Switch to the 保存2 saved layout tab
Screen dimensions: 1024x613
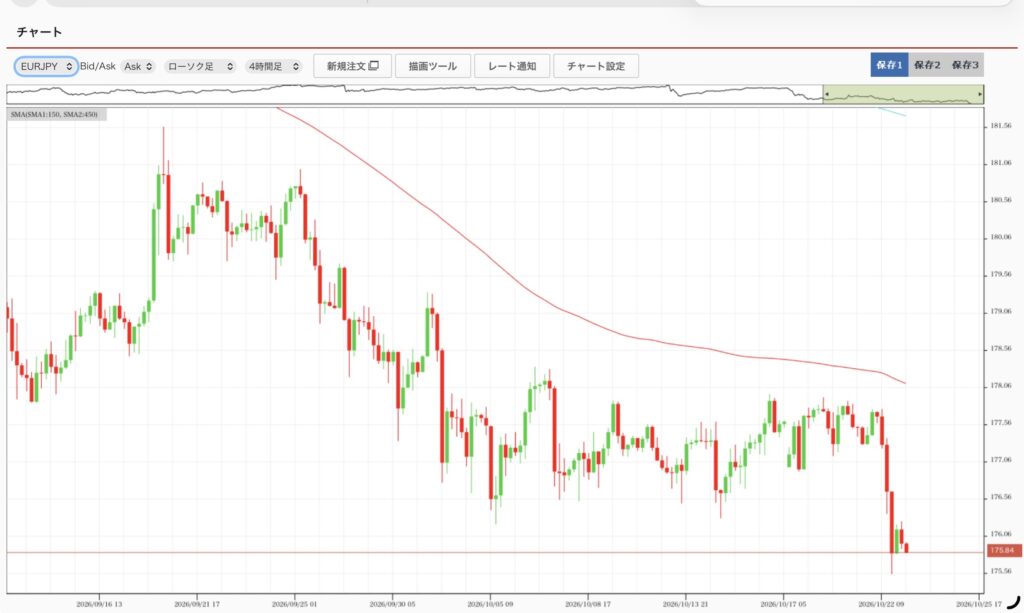pos(927,65)
